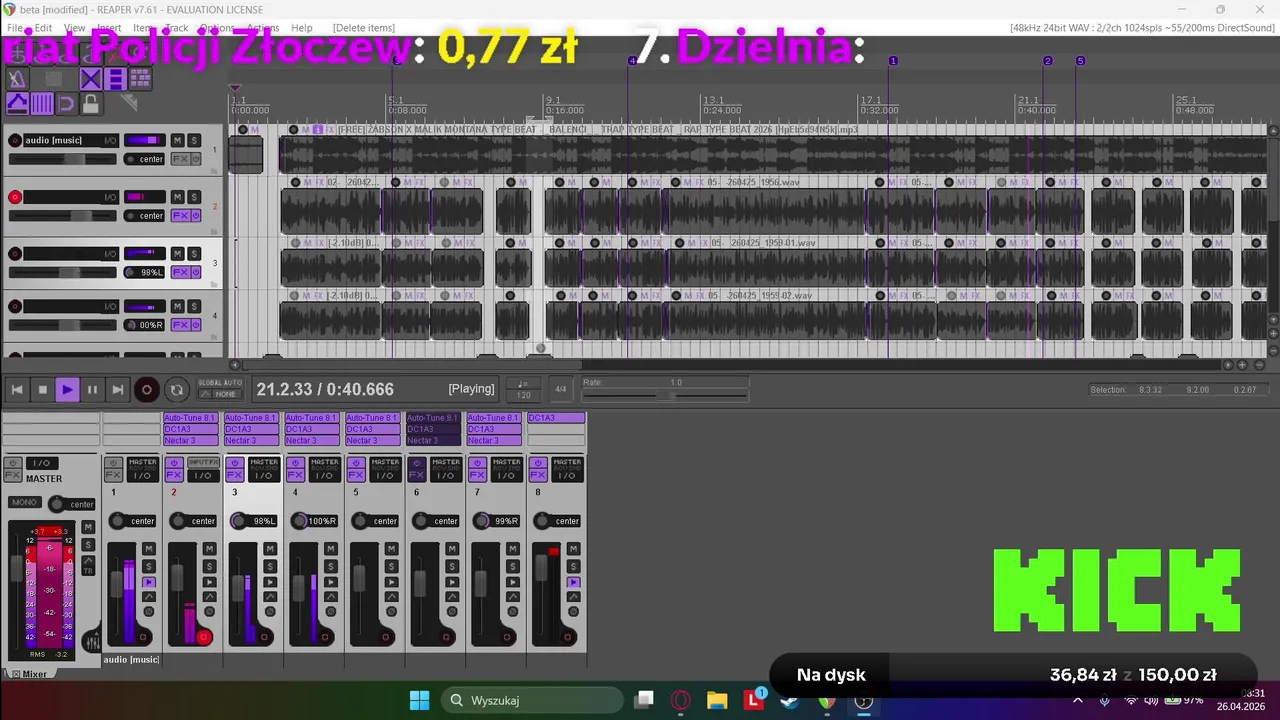The height and width of the screenshot is (720, 1280).
Task: Go to end of project
Action: click(x=117, y=390)
